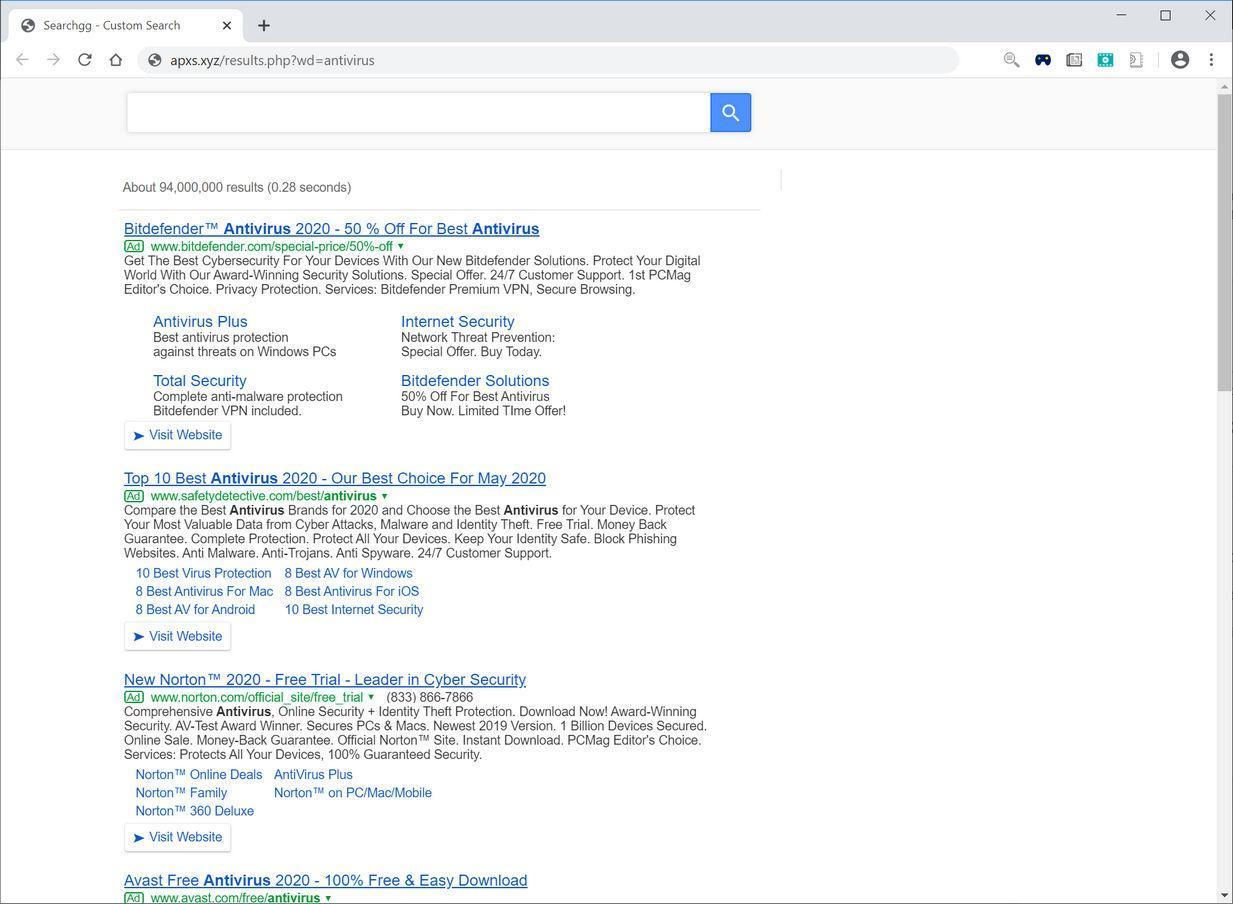Click the teal extension icon

(1105, 60)
